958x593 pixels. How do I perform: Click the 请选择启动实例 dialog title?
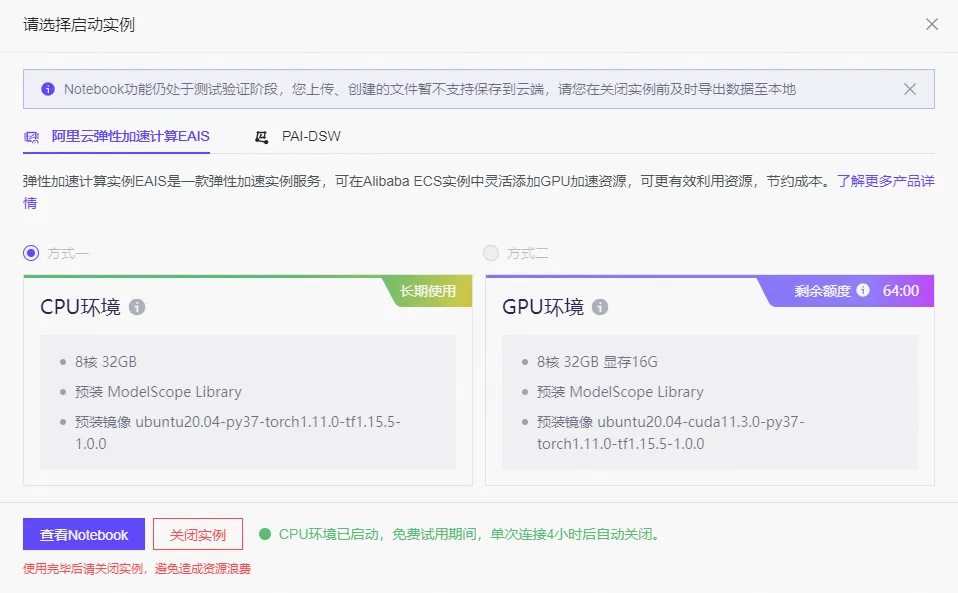pyautogui.click(x=79, y=25)
